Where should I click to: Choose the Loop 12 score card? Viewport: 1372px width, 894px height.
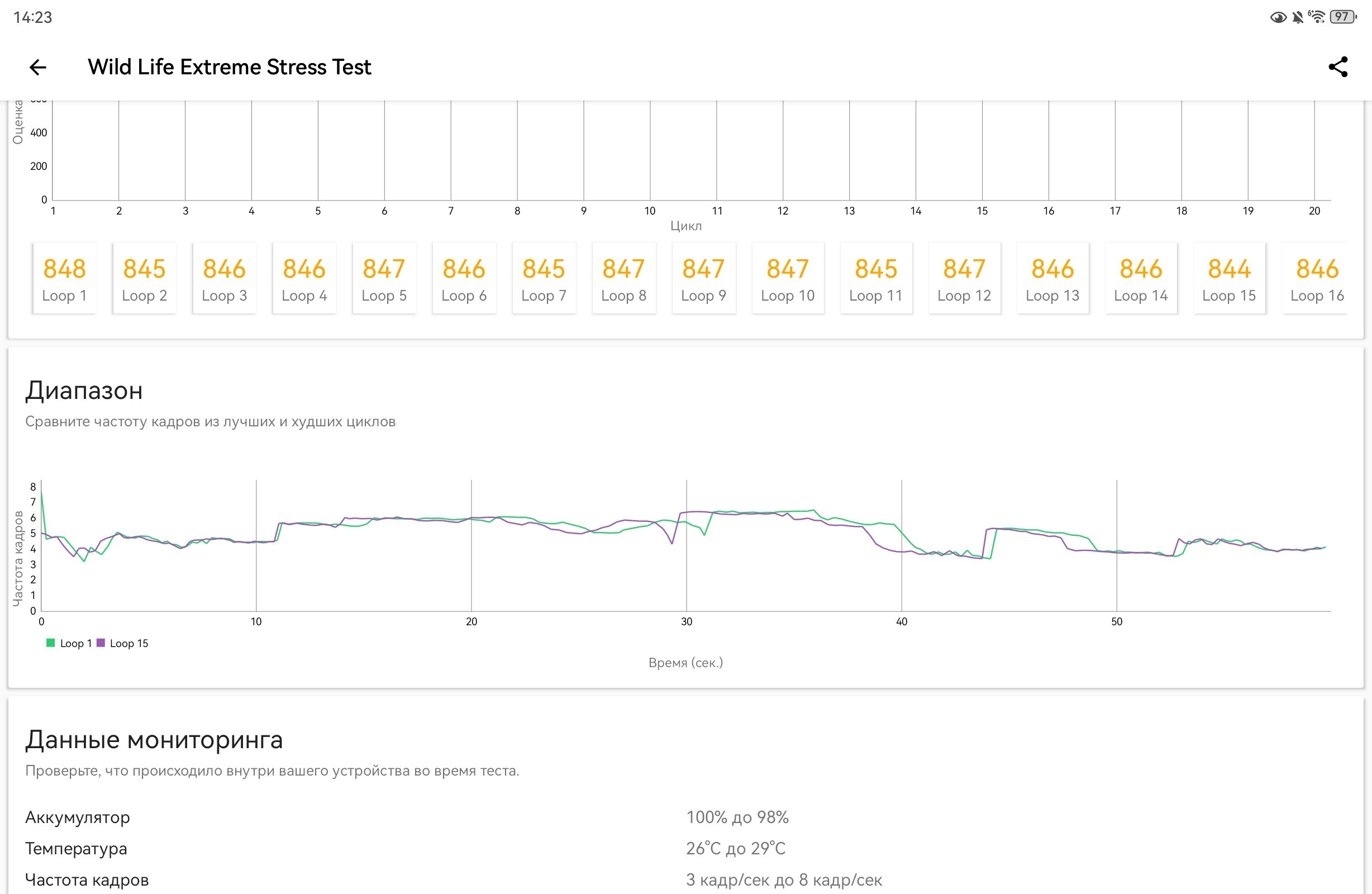pos(964,279)
